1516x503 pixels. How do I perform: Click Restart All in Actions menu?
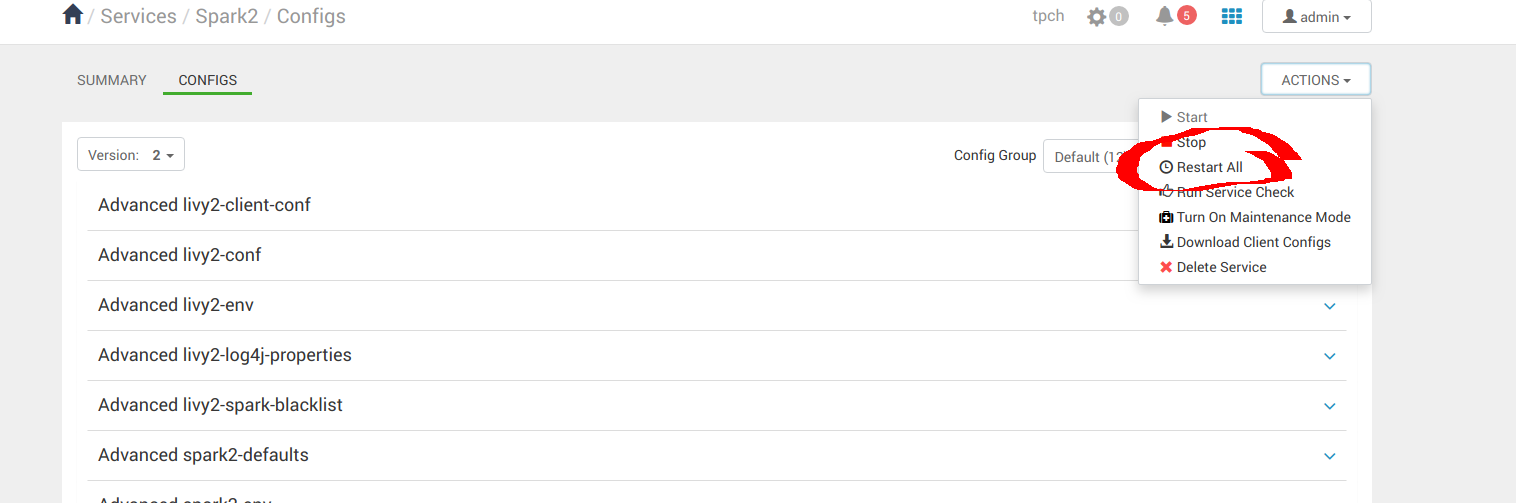[1209, 167]
